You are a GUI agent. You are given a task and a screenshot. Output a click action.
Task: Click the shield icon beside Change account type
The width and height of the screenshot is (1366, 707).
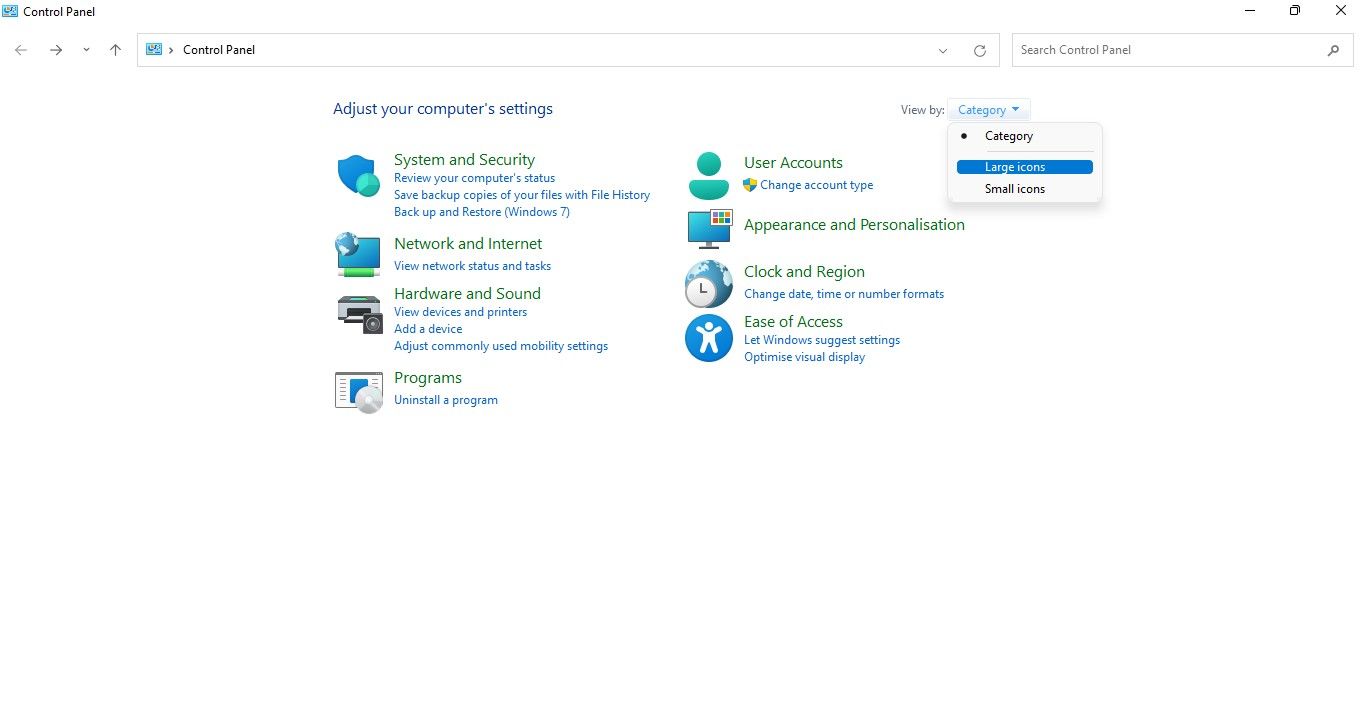pyautogui.click(x=750, y=185)
